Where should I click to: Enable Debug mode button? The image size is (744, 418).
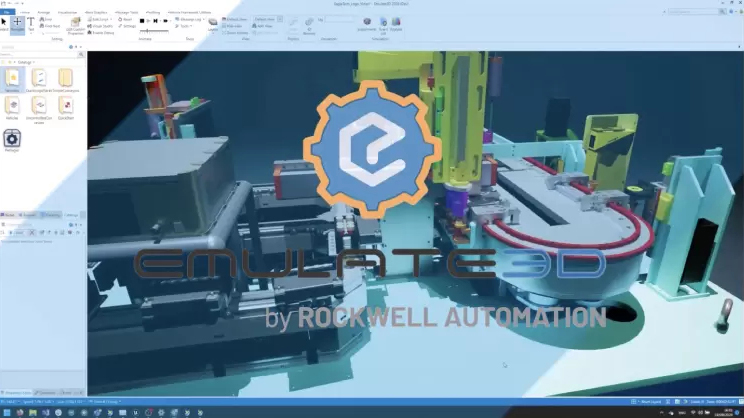click(101, 33)
